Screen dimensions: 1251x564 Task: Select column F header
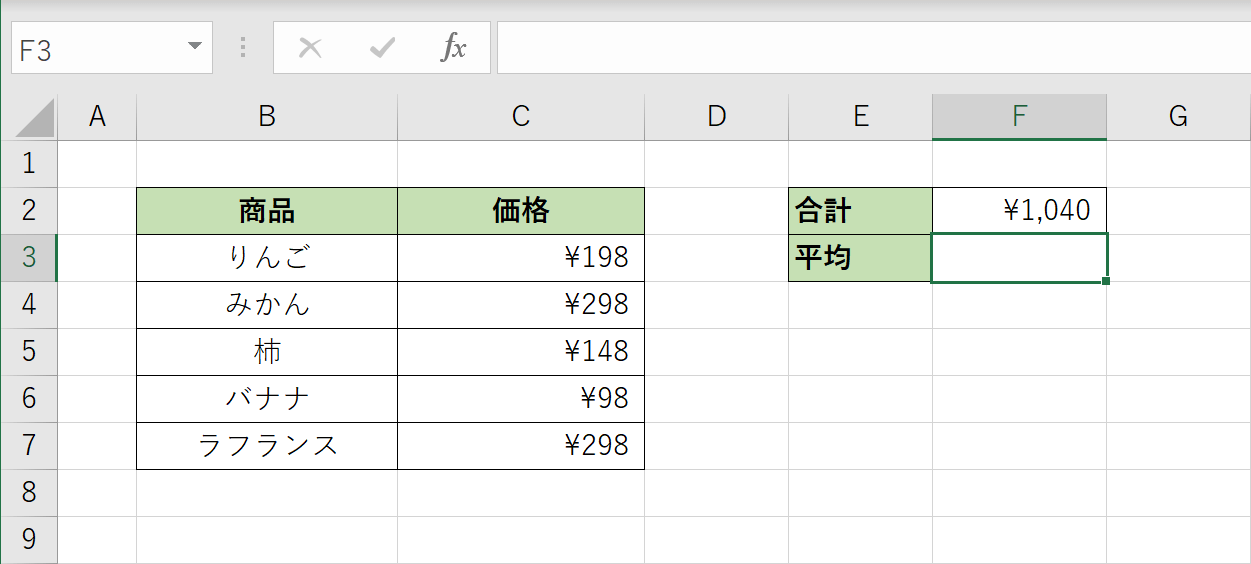(x=1018, y=117)
